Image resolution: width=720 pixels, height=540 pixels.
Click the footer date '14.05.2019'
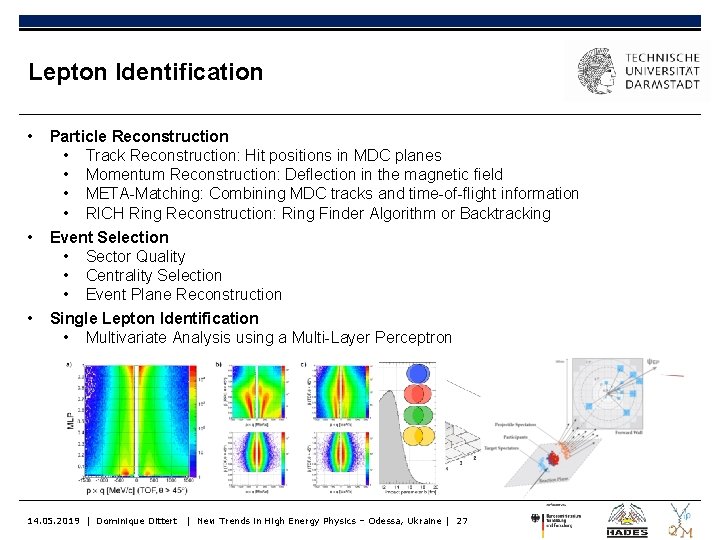[x=53, y=521]
